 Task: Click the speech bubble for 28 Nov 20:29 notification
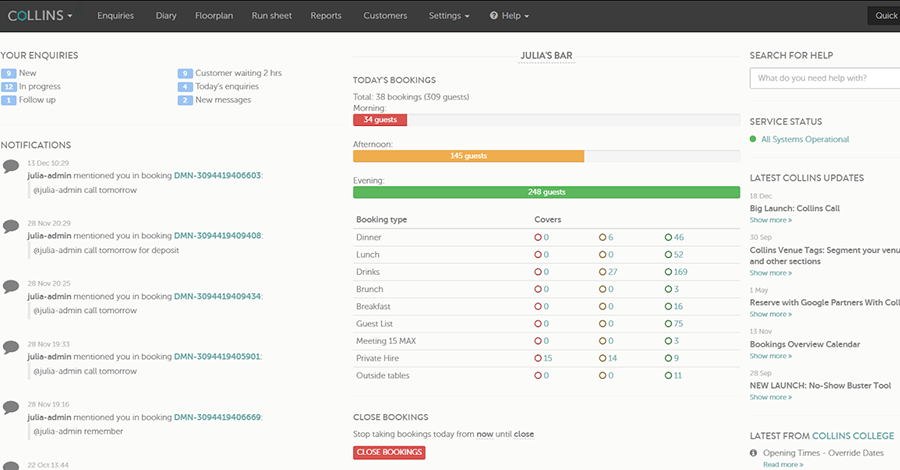(11, 226)
